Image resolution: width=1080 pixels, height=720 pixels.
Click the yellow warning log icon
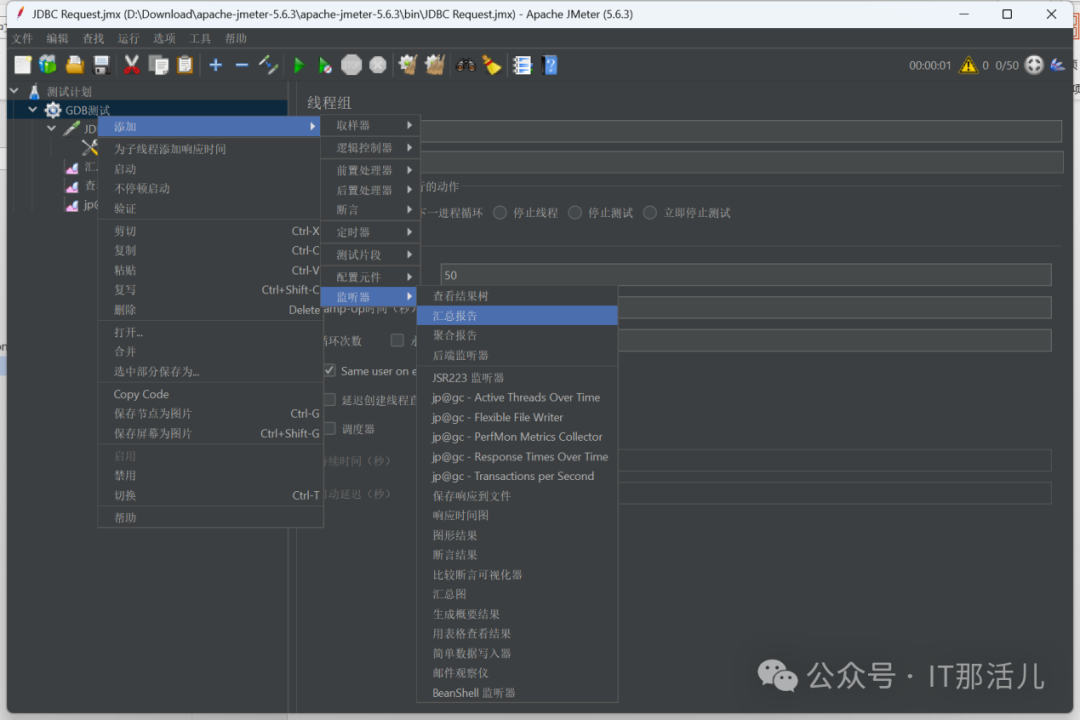(968, 65)
